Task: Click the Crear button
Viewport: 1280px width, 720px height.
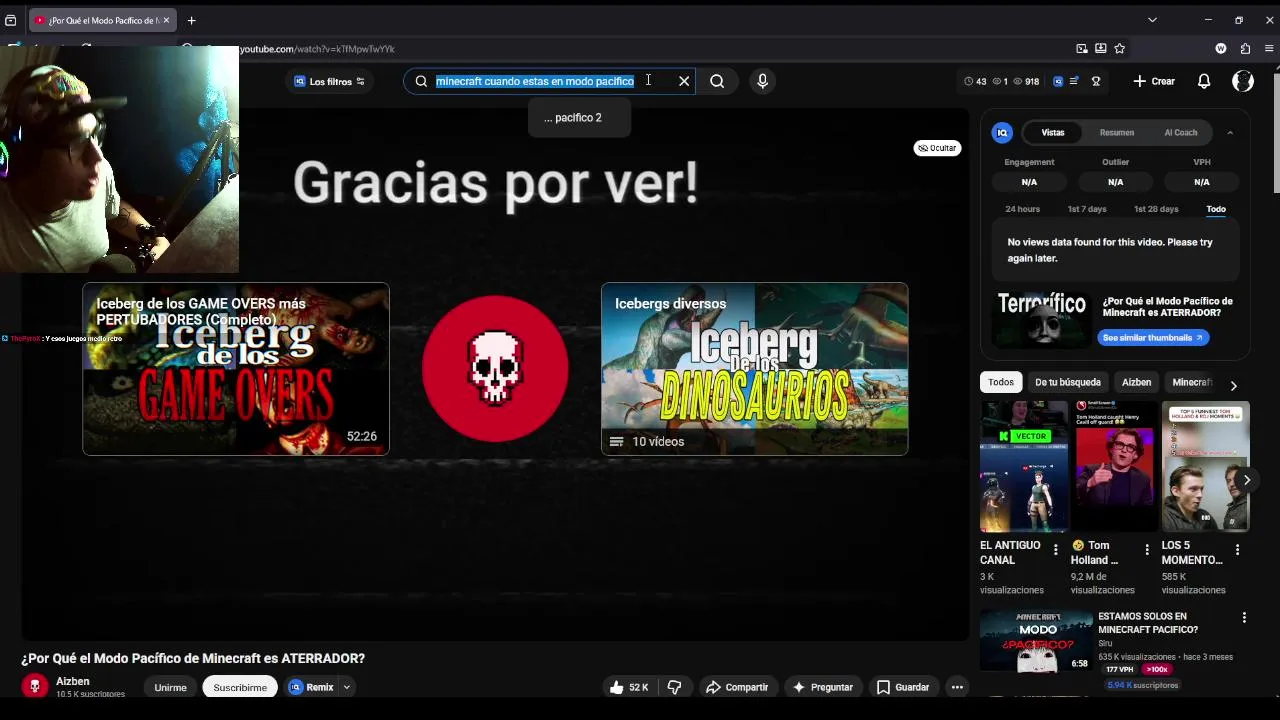Action: [1154, 81]
